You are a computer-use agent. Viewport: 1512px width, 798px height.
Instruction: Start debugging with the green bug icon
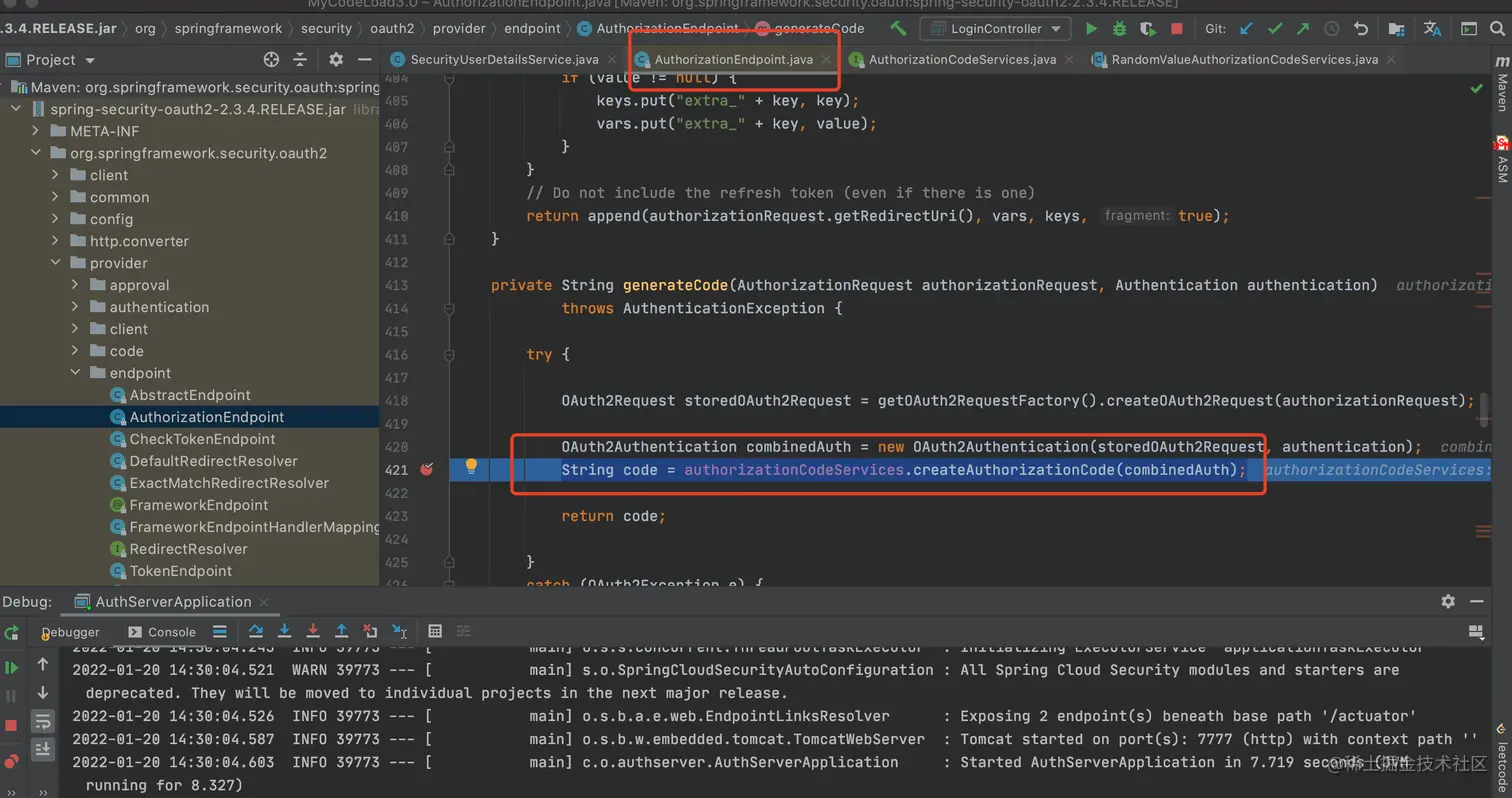(x=1120, y=29)
